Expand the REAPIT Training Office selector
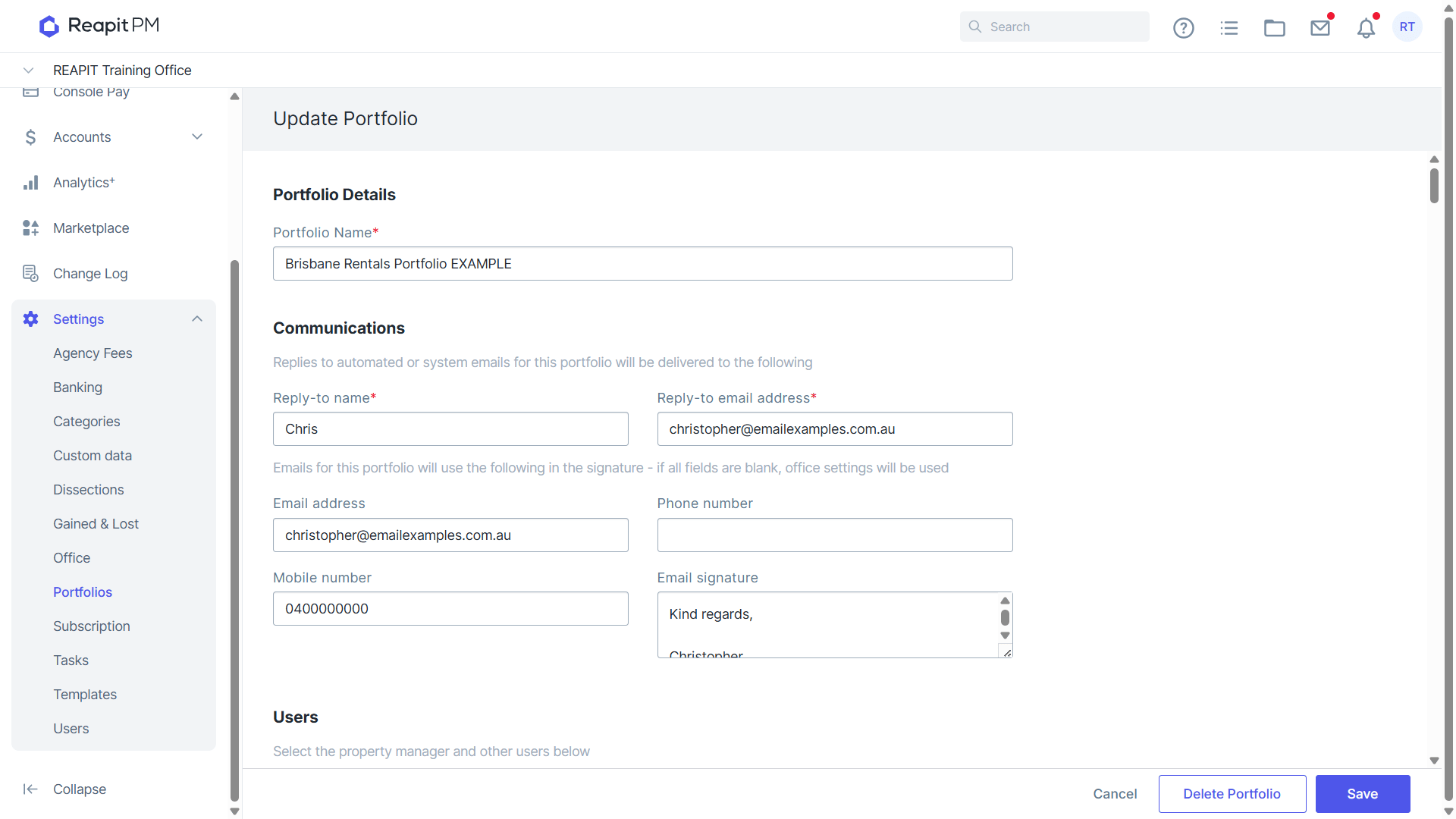This screenshot has height=819, width=1456. pos(28,71)
